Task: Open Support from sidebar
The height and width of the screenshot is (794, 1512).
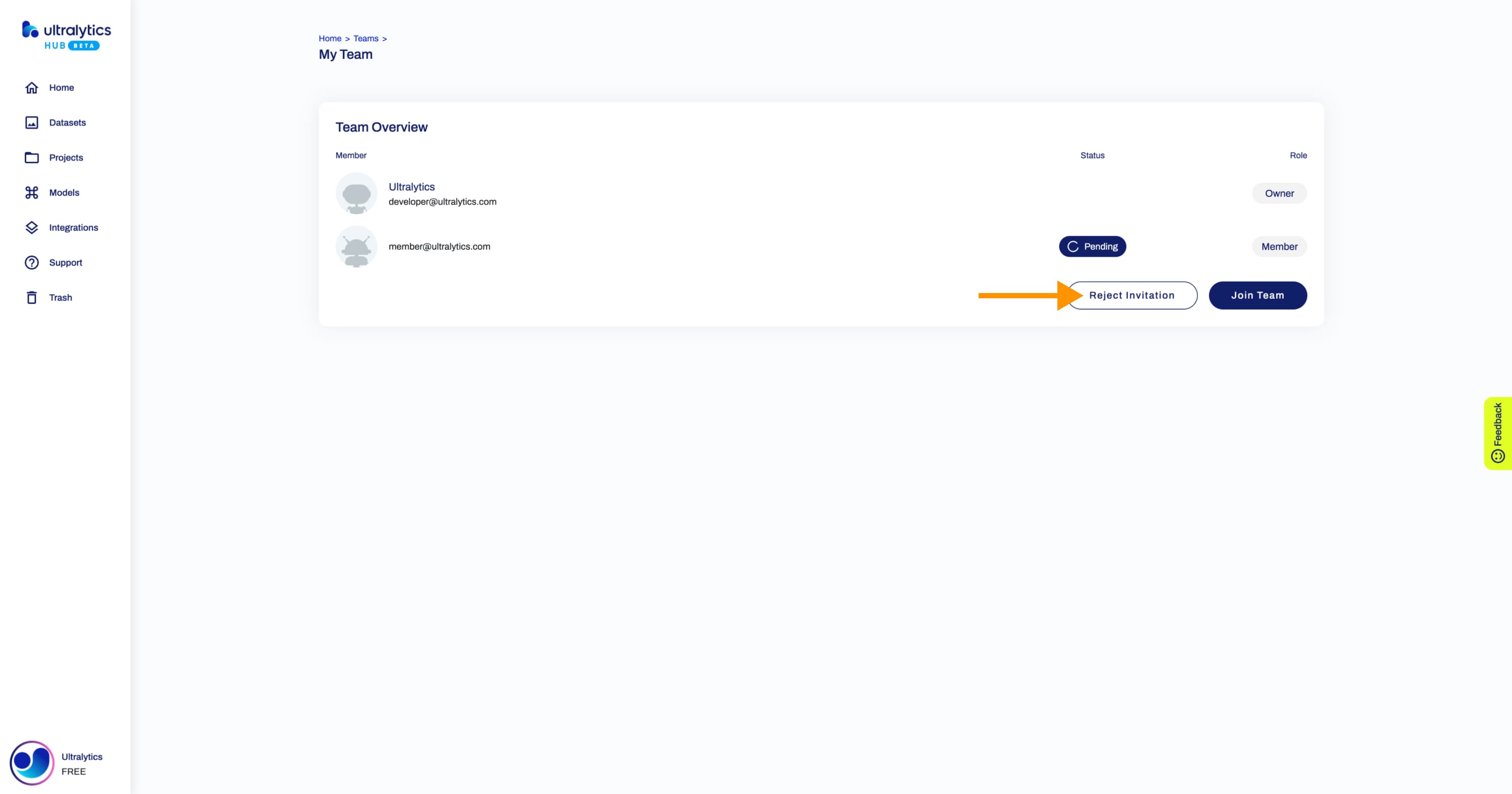Action: 65,262
